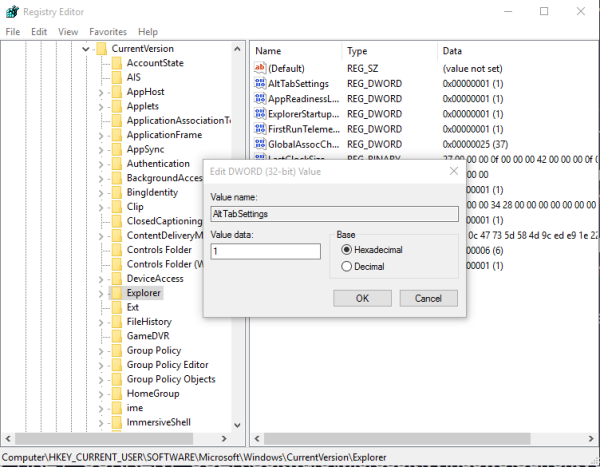The height and width of the screenshot is (467, 600).
Task: Expand the Explorer key
Action: pyautogui.click(x=101, y=294)
